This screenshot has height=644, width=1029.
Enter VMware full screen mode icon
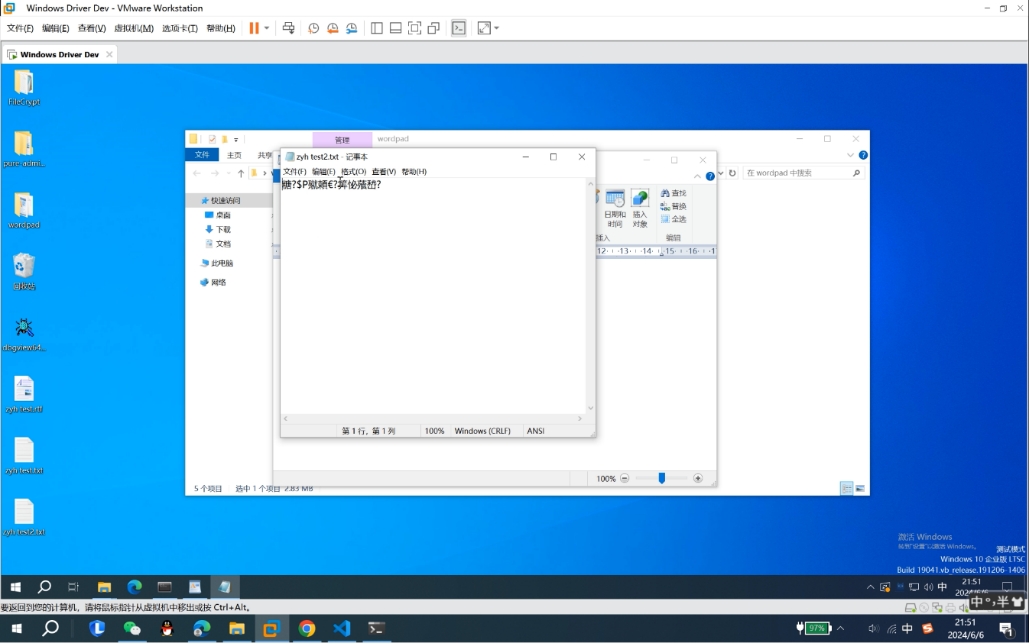[x=414, y=28]
